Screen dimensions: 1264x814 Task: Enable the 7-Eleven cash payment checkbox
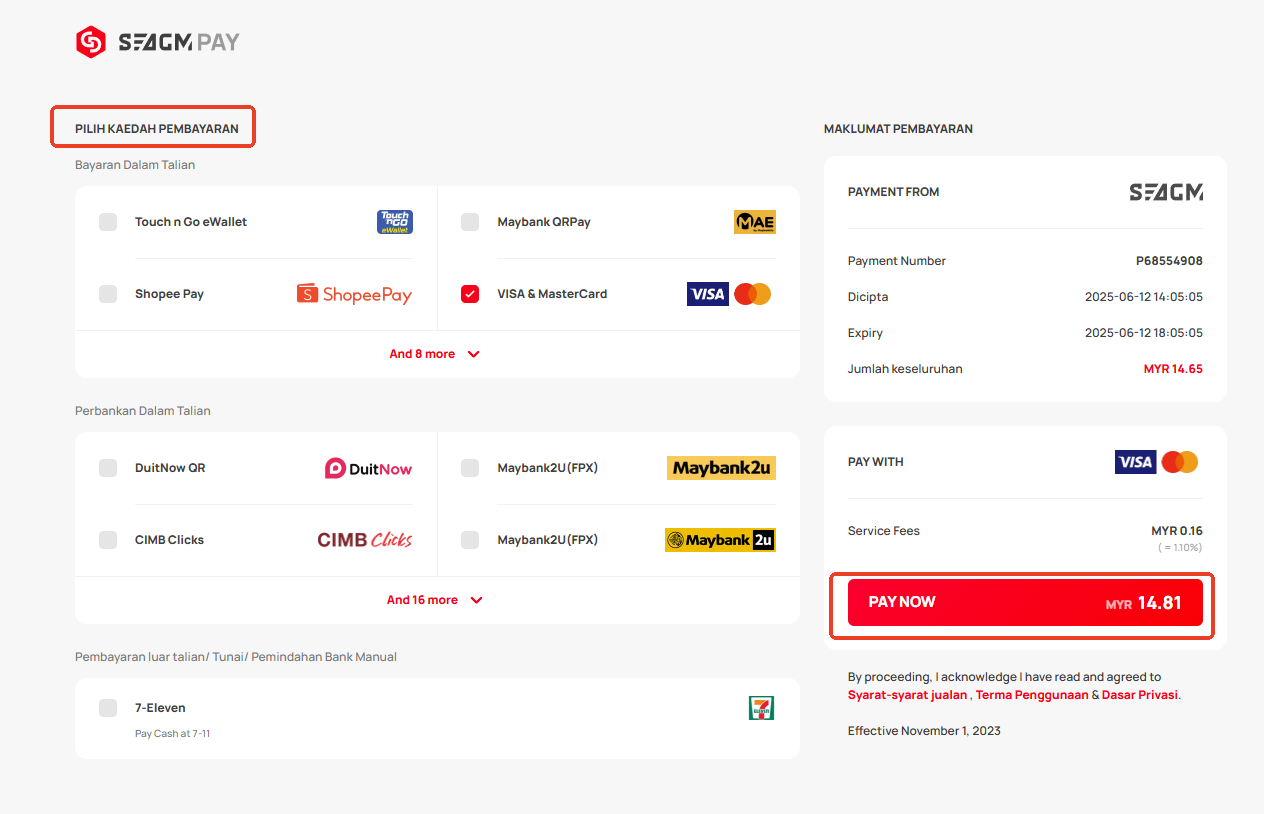[108, 708]
